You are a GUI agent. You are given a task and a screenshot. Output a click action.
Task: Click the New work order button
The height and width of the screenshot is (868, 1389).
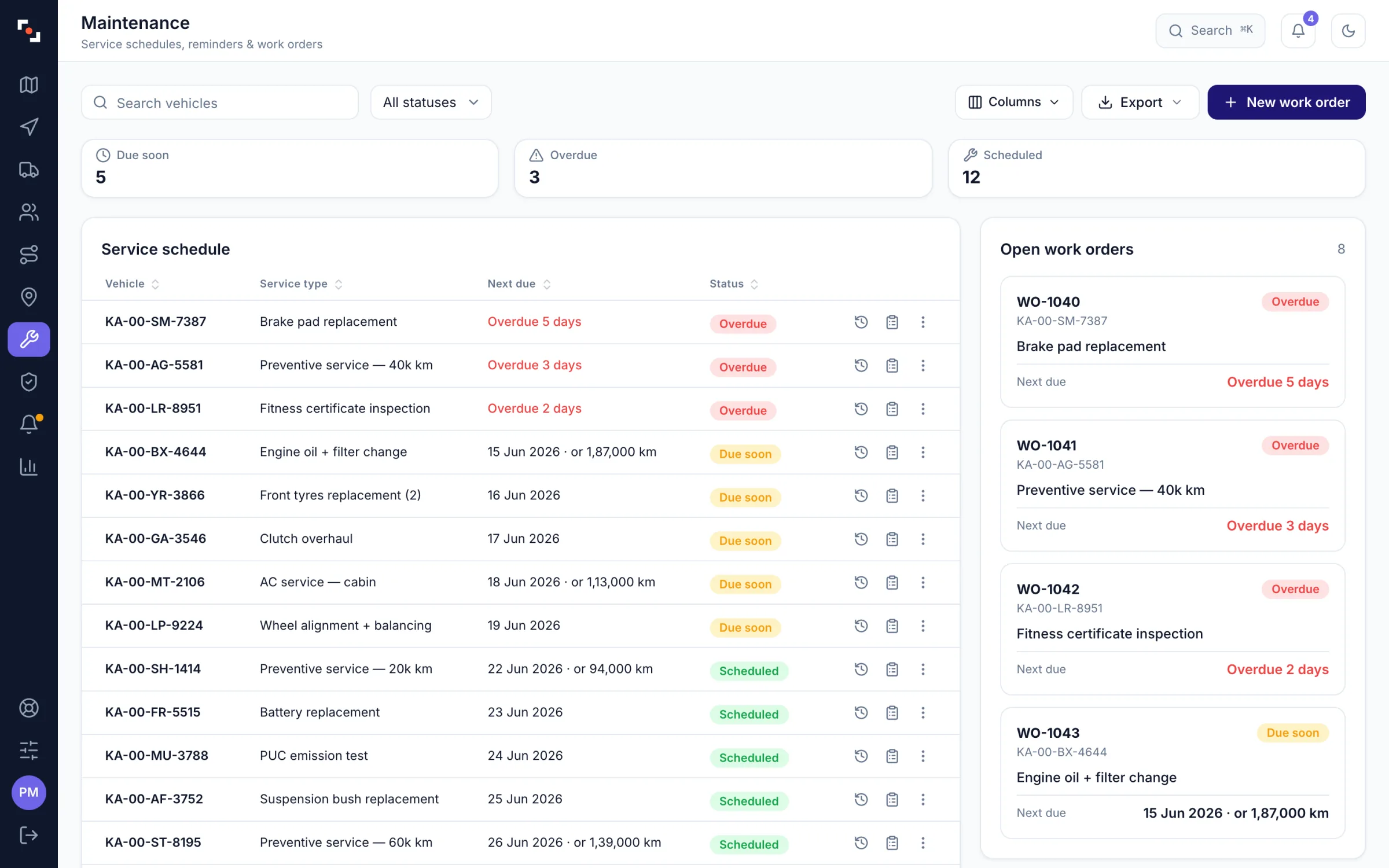tap(1287, 102)
